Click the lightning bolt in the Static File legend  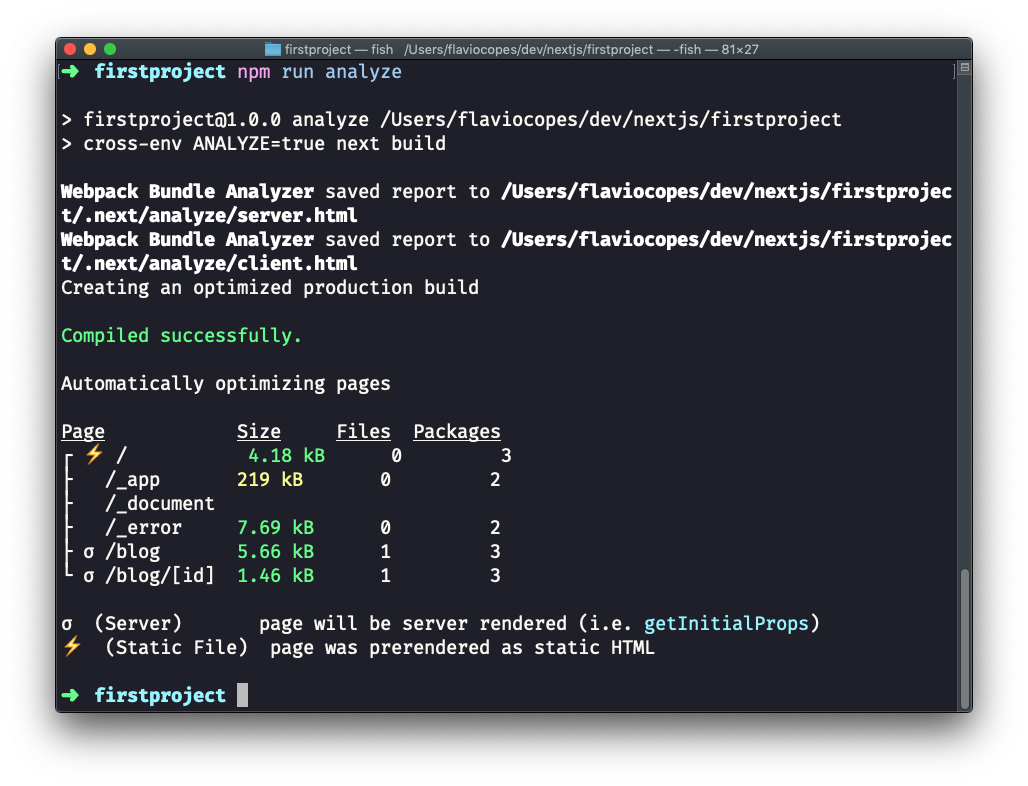click(71, 647)
